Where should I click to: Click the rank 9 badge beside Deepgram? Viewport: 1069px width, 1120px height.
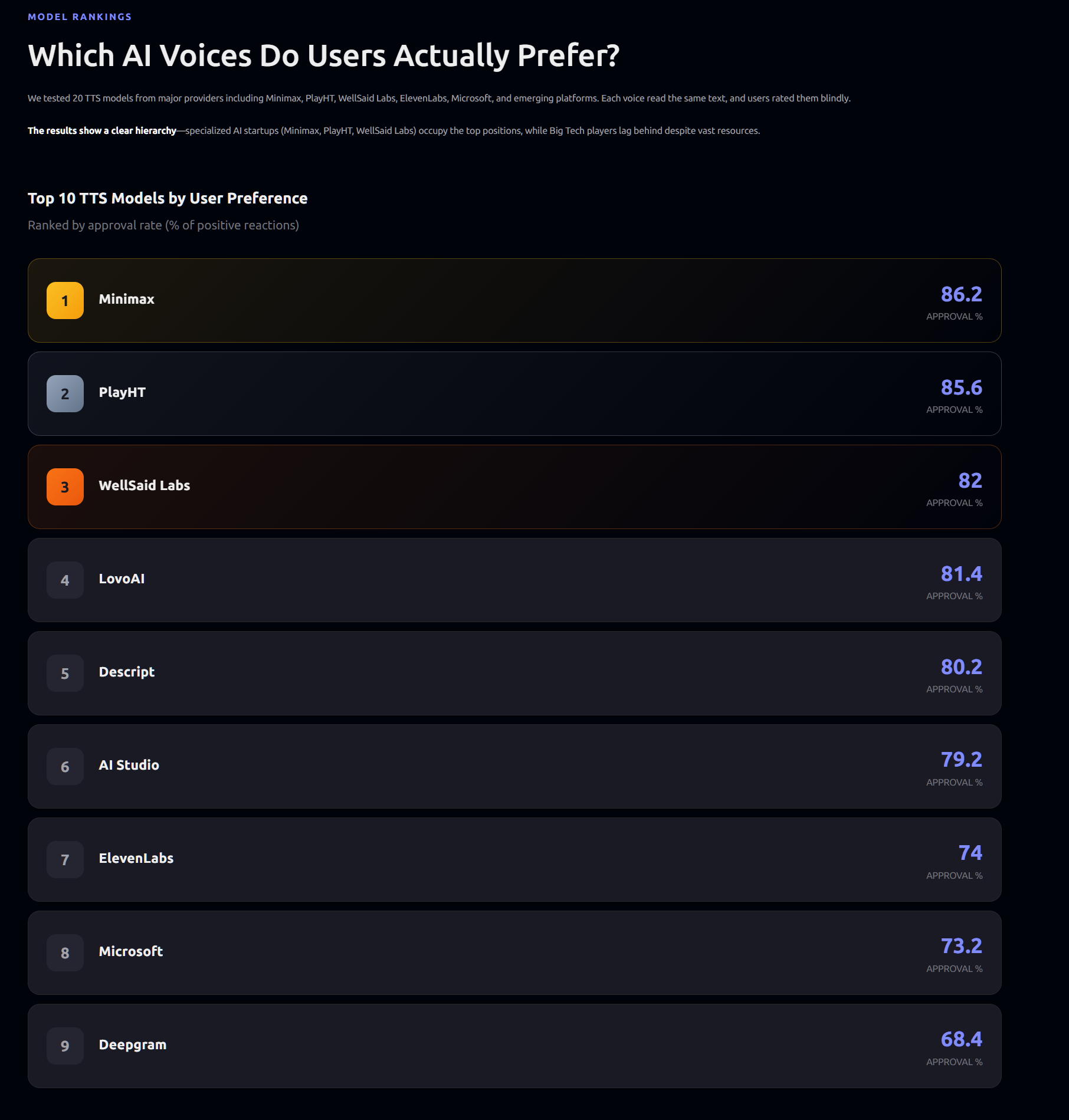coord(65,1046)
